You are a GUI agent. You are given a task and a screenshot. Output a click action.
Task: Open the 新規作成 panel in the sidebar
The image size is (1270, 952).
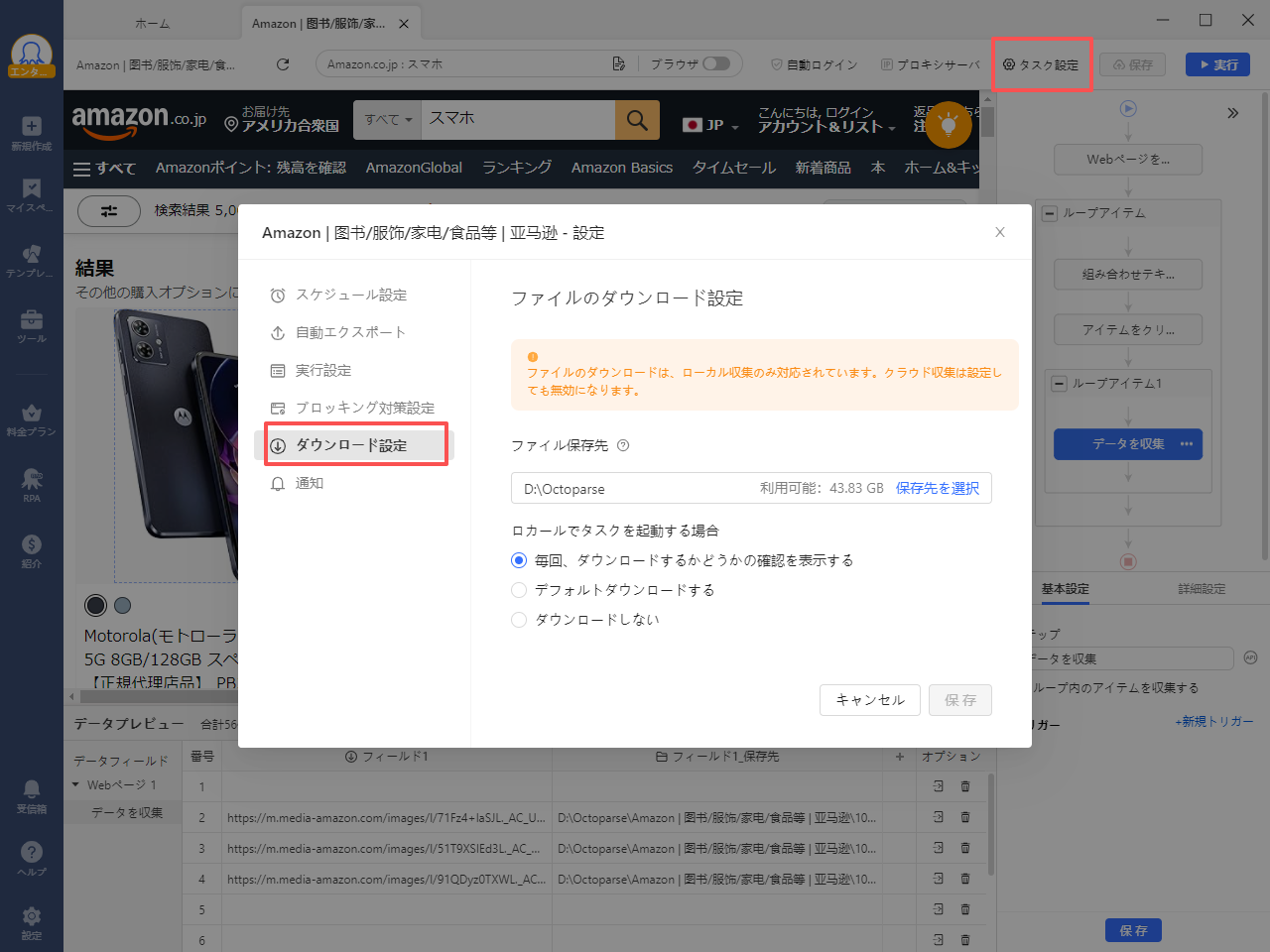pos(31,130)
